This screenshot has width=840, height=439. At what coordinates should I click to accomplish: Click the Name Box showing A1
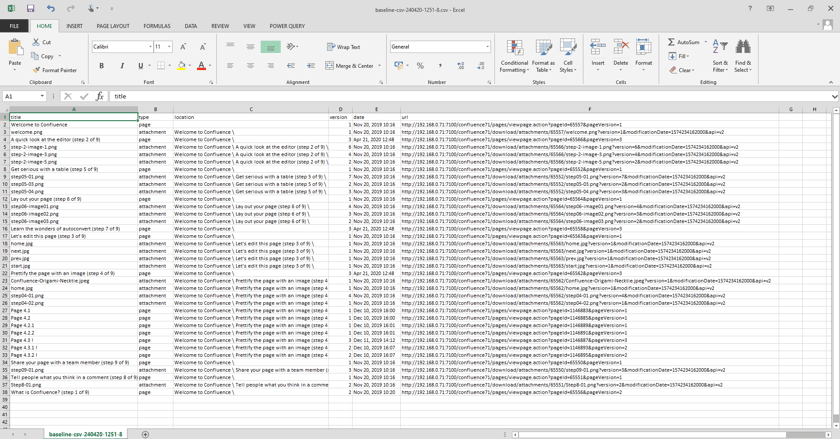(24, 96)
